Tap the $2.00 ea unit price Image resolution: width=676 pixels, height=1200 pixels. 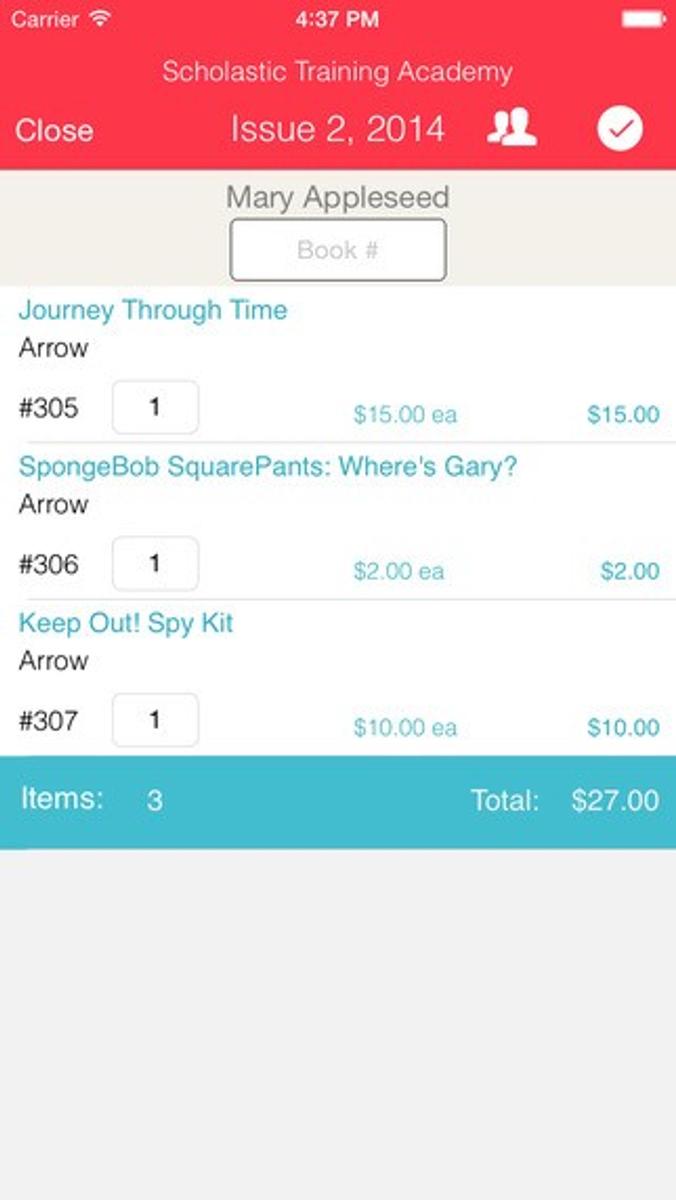pyautogui.click(x=399, y=572)
